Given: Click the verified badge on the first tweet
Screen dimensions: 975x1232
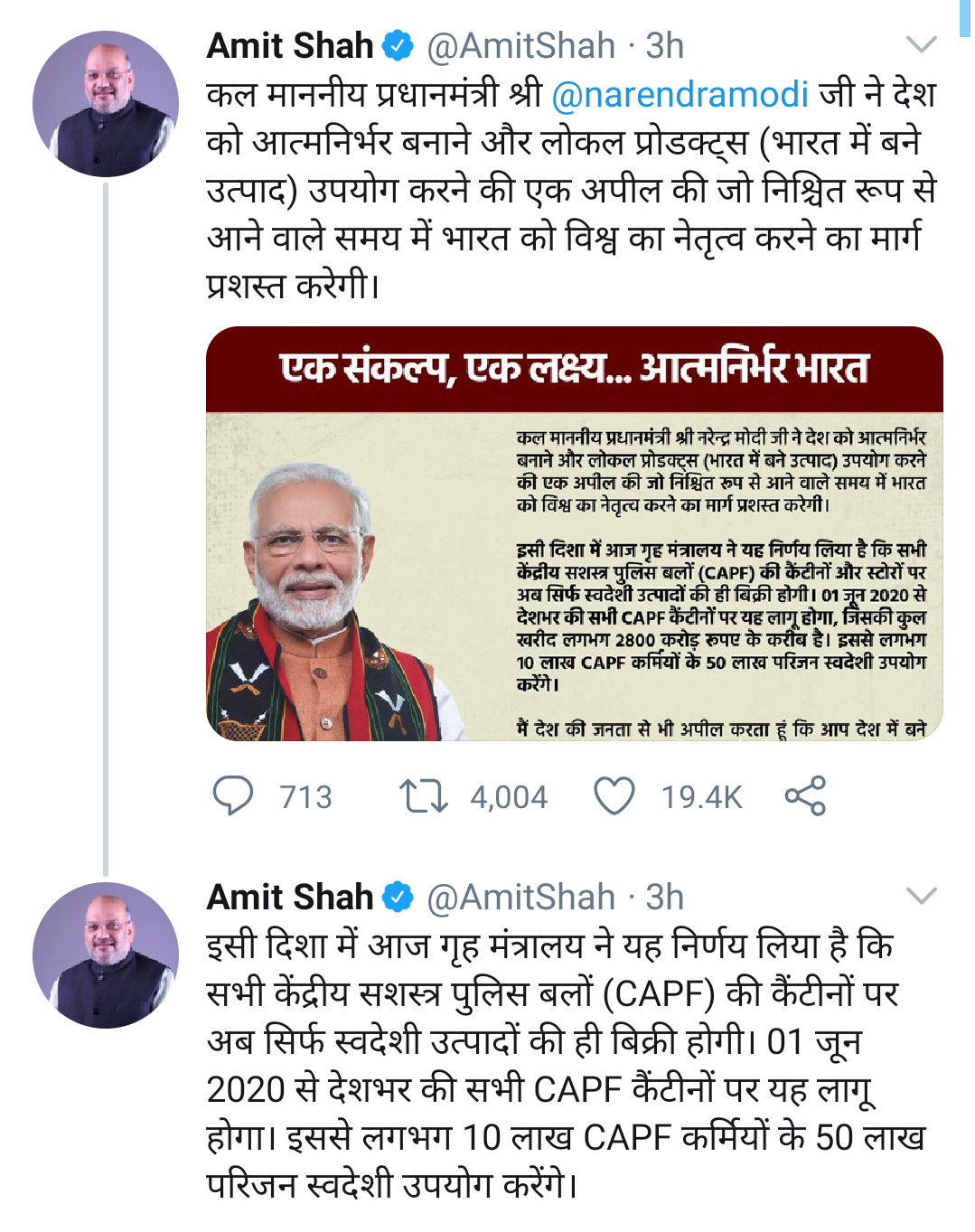Looking at the screenshot, I should click(398, 45).
